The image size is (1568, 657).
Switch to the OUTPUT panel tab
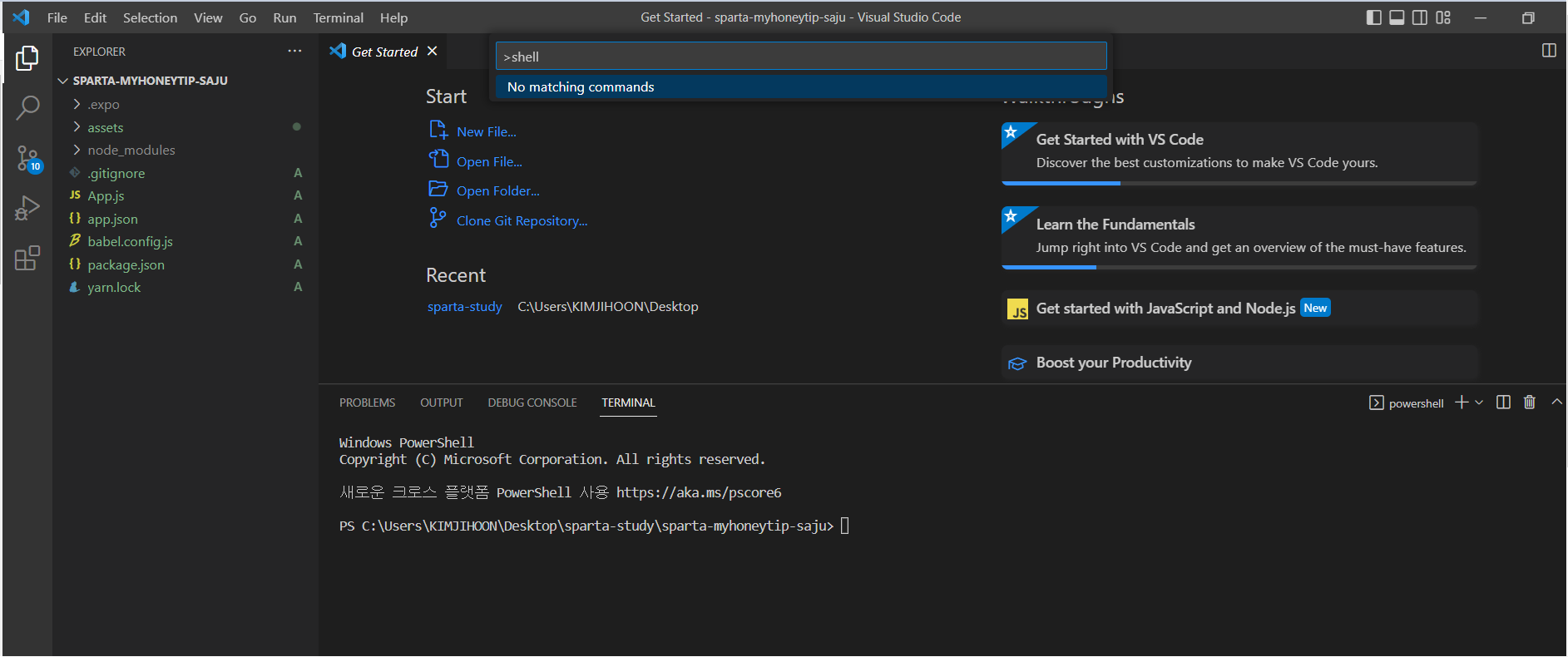pos(441,403)
